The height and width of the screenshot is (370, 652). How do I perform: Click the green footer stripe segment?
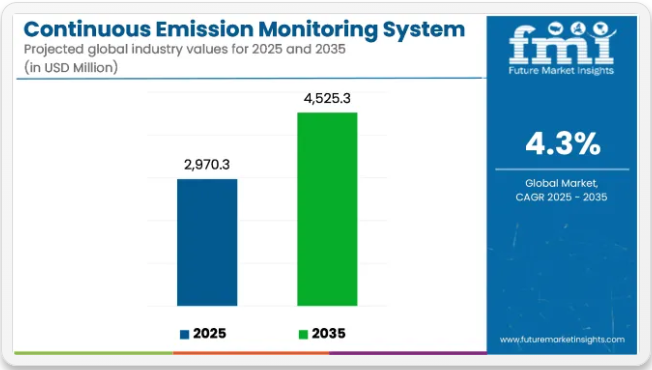tap(94, 353)
